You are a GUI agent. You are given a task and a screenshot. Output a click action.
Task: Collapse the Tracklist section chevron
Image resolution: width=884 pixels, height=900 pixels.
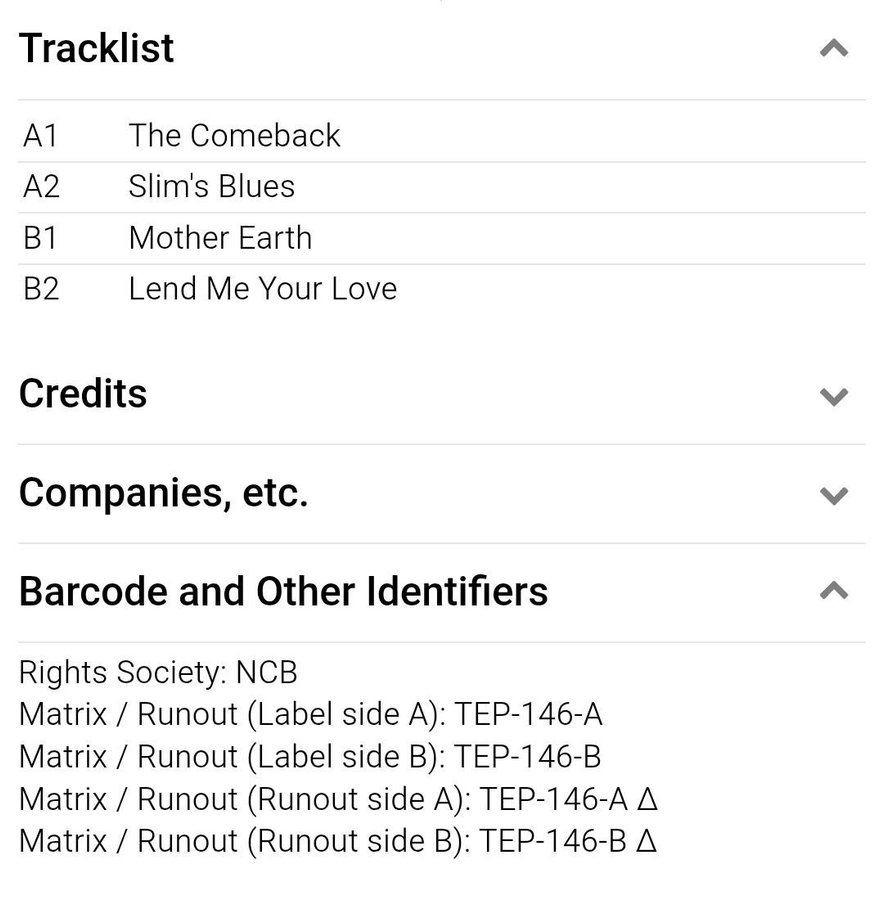[x=833, y=48]
